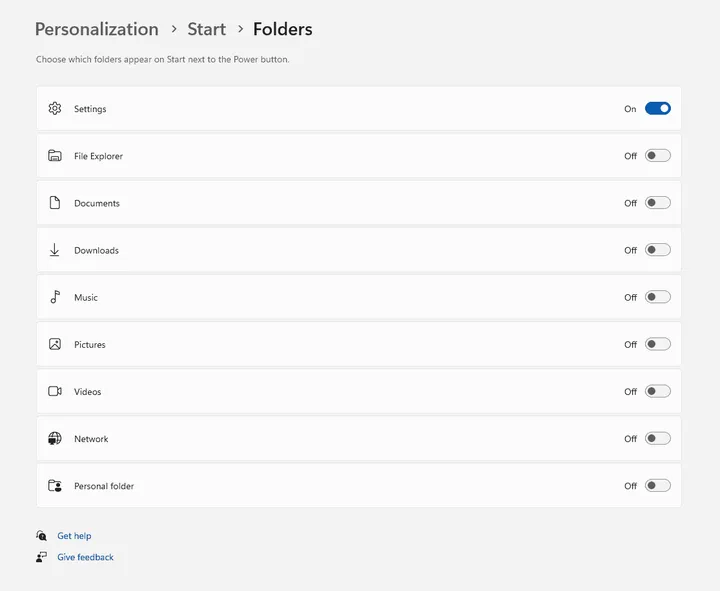The width and height of the screenshot is (720, 591).
Task: Open the Get help link
Action: [74, 536]
